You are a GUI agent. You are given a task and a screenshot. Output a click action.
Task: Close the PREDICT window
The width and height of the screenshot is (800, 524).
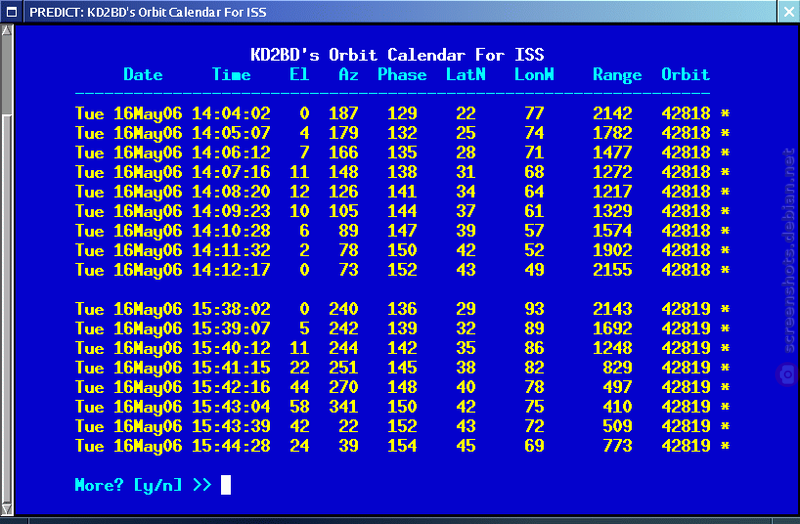pyautogui.click(x=789, y=12)
